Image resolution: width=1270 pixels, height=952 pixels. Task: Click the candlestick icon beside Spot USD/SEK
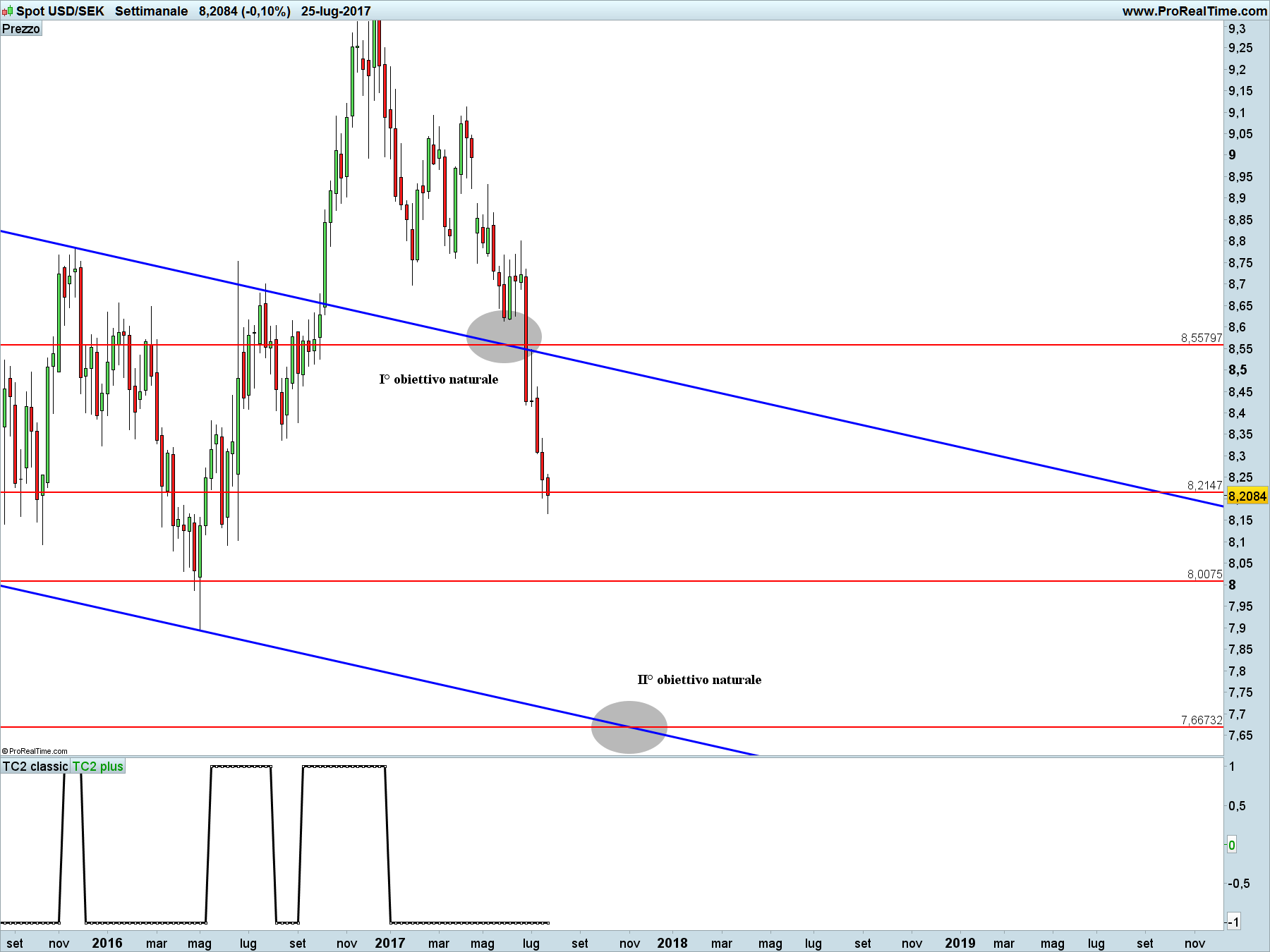8,11
